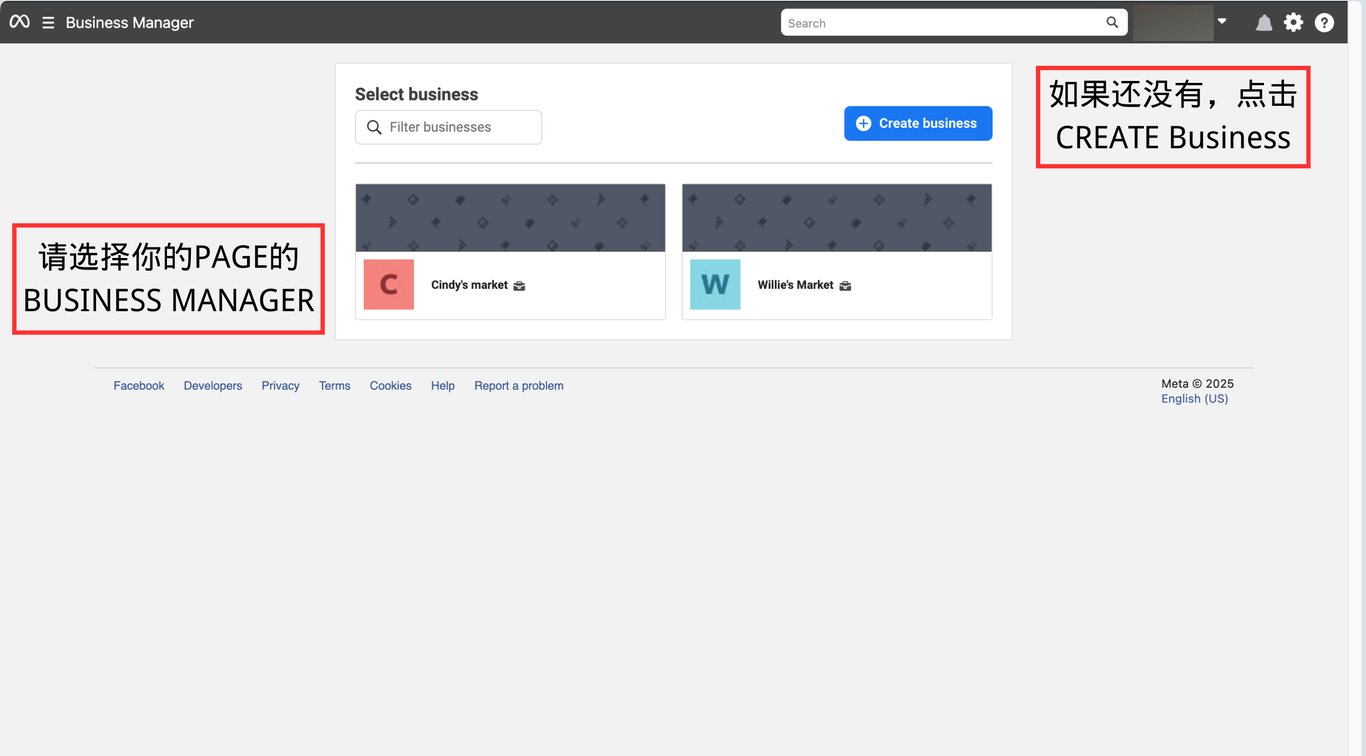Click briefcase icon beside Cindy's market
Screen dimensions: 1366x756
pyautogui.click(x=519, y=286)
